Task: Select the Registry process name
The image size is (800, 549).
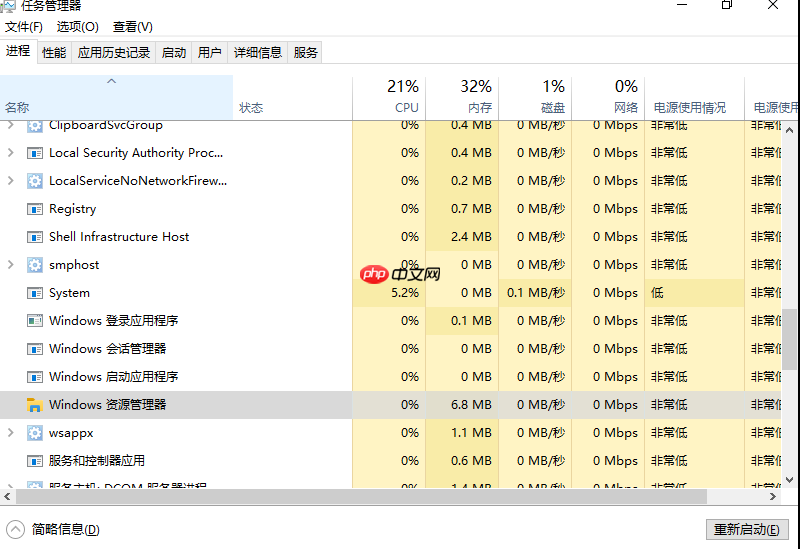Action: 72,209
